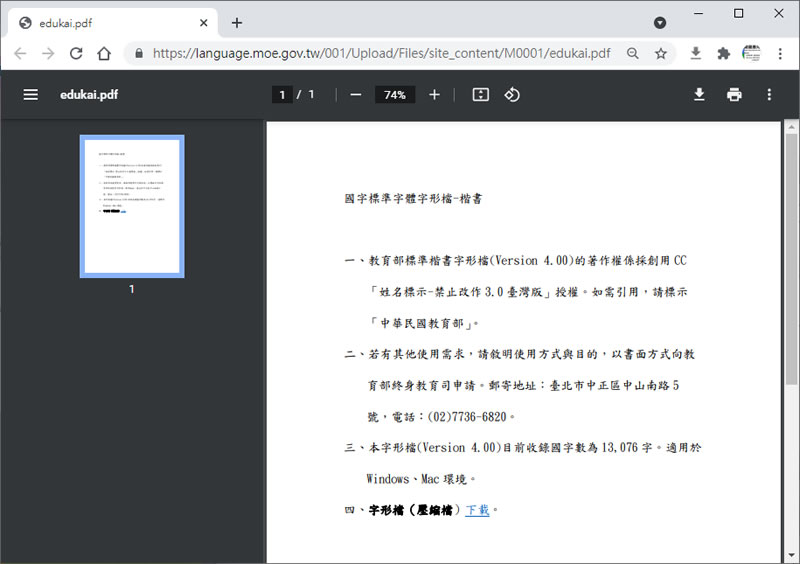Select page 1 thumbnail in sidebar
The width and height of the screenshot is (800, 564).
(132, 206)
